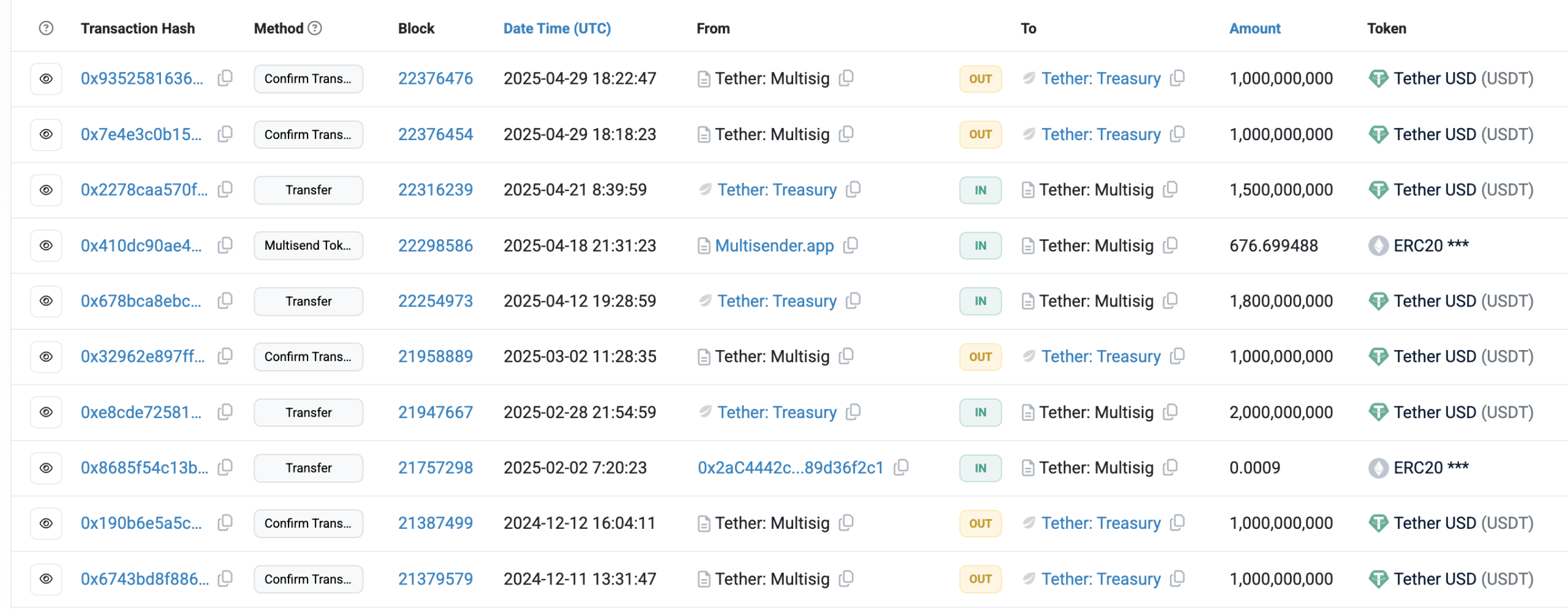The height and width of the screenshot is (609, 1568).
Task: Toggle eye icon for transaction 0x6743bd8f886
Action: (46, 579)
